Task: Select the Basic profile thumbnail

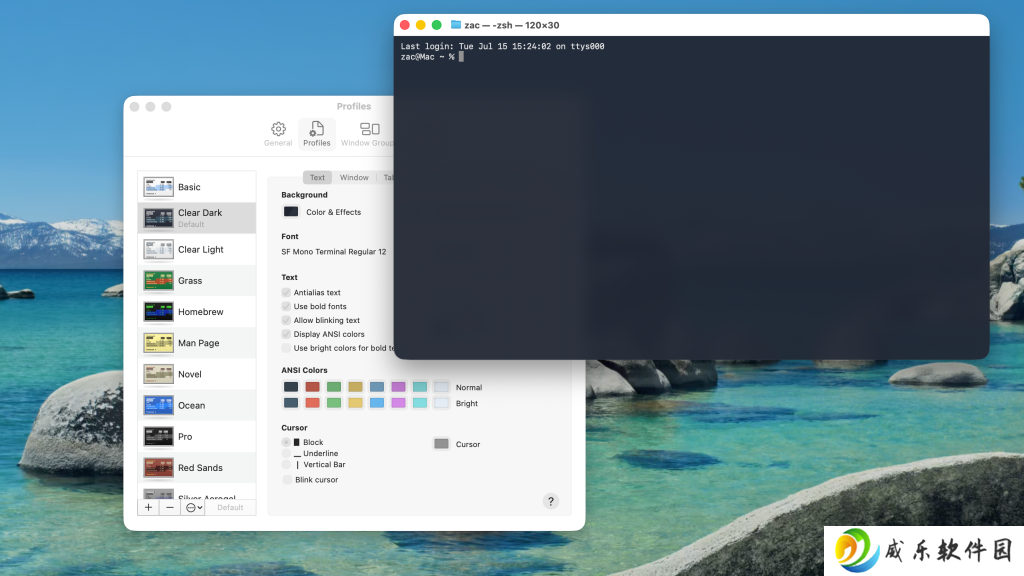Action: 158,187
